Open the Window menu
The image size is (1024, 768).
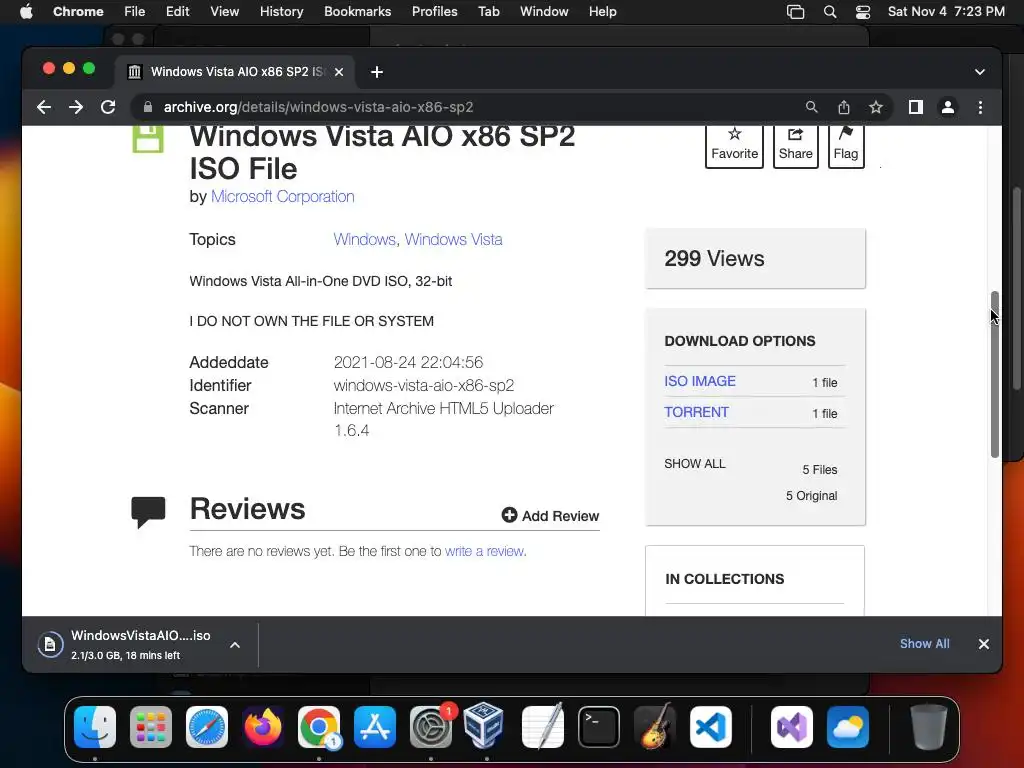click(x=544, y=12)
